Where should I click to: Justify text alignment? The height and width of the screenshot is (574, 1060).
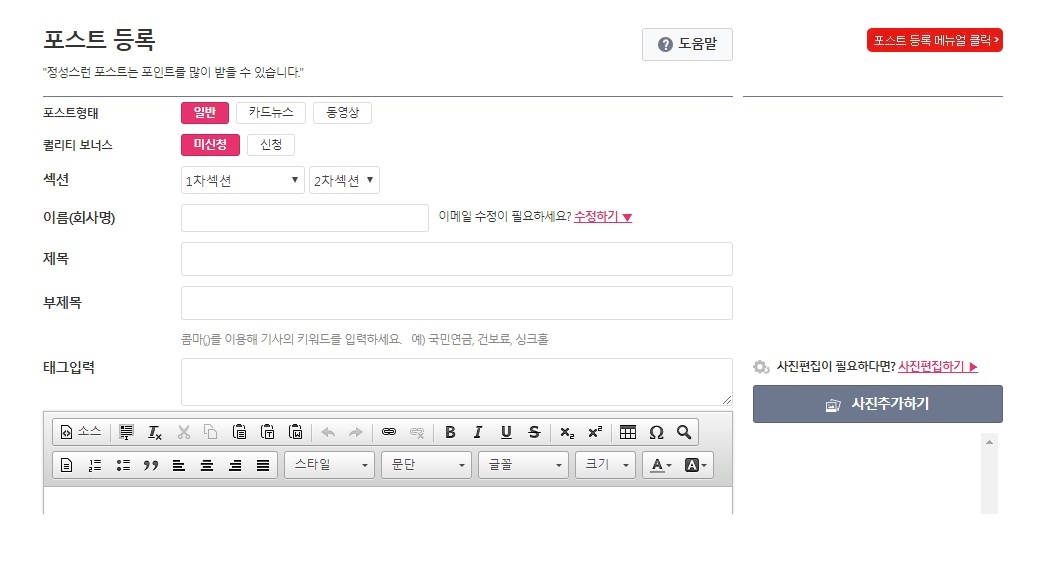[263, 465]
